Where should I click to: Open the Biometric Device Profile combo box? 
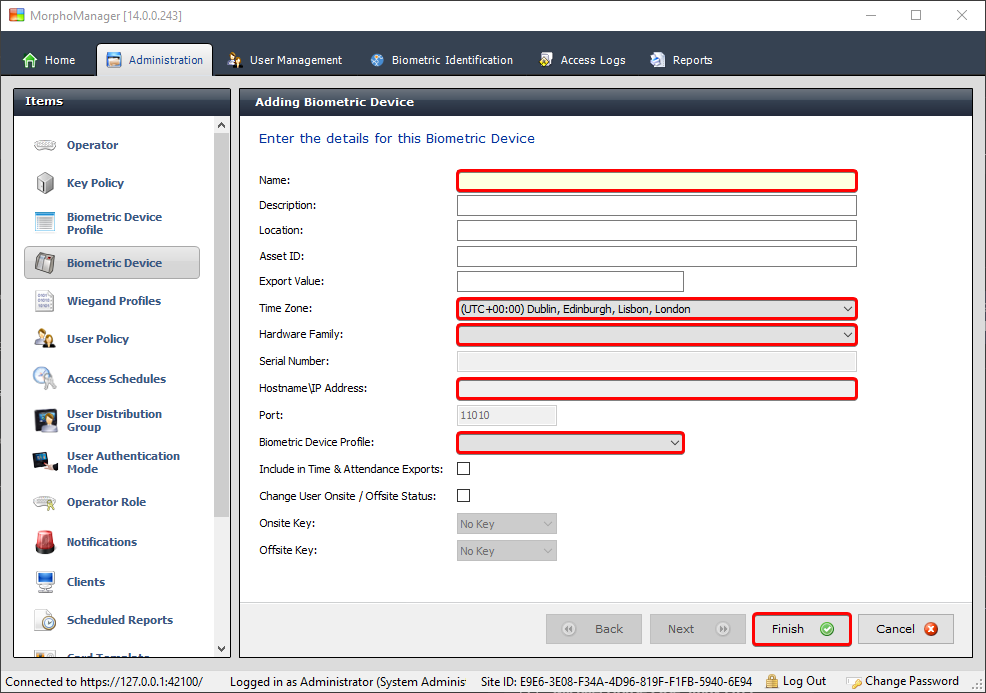click(570, 443)
